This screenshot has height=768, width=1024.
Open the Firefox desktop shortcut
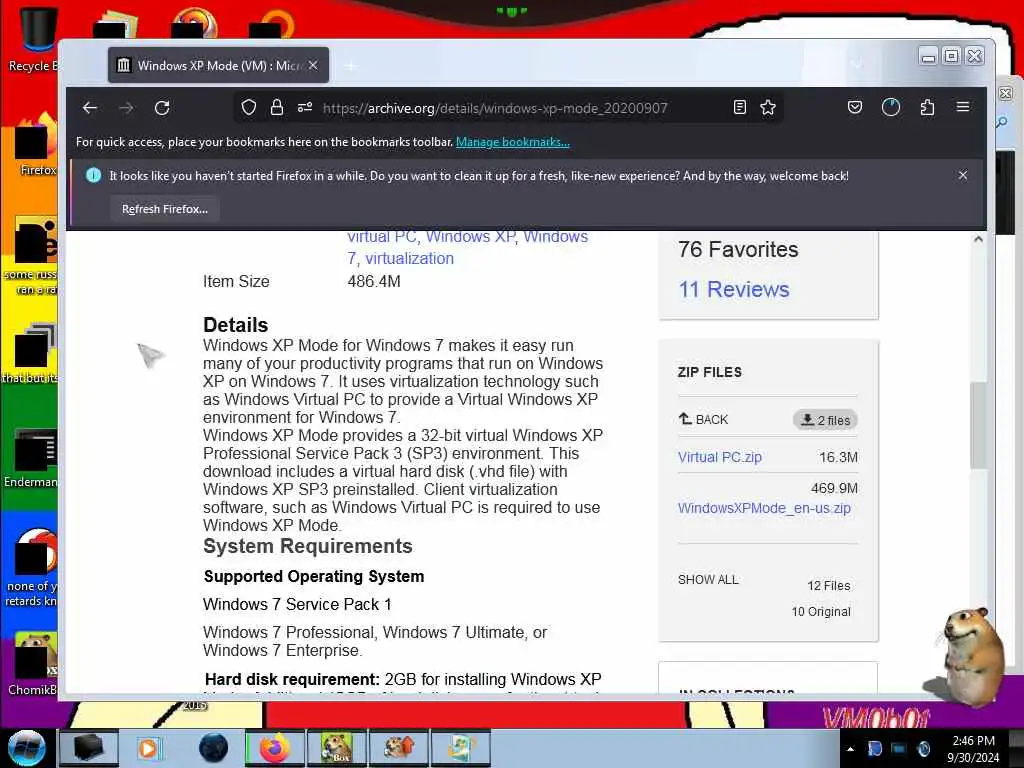(34, 145)
